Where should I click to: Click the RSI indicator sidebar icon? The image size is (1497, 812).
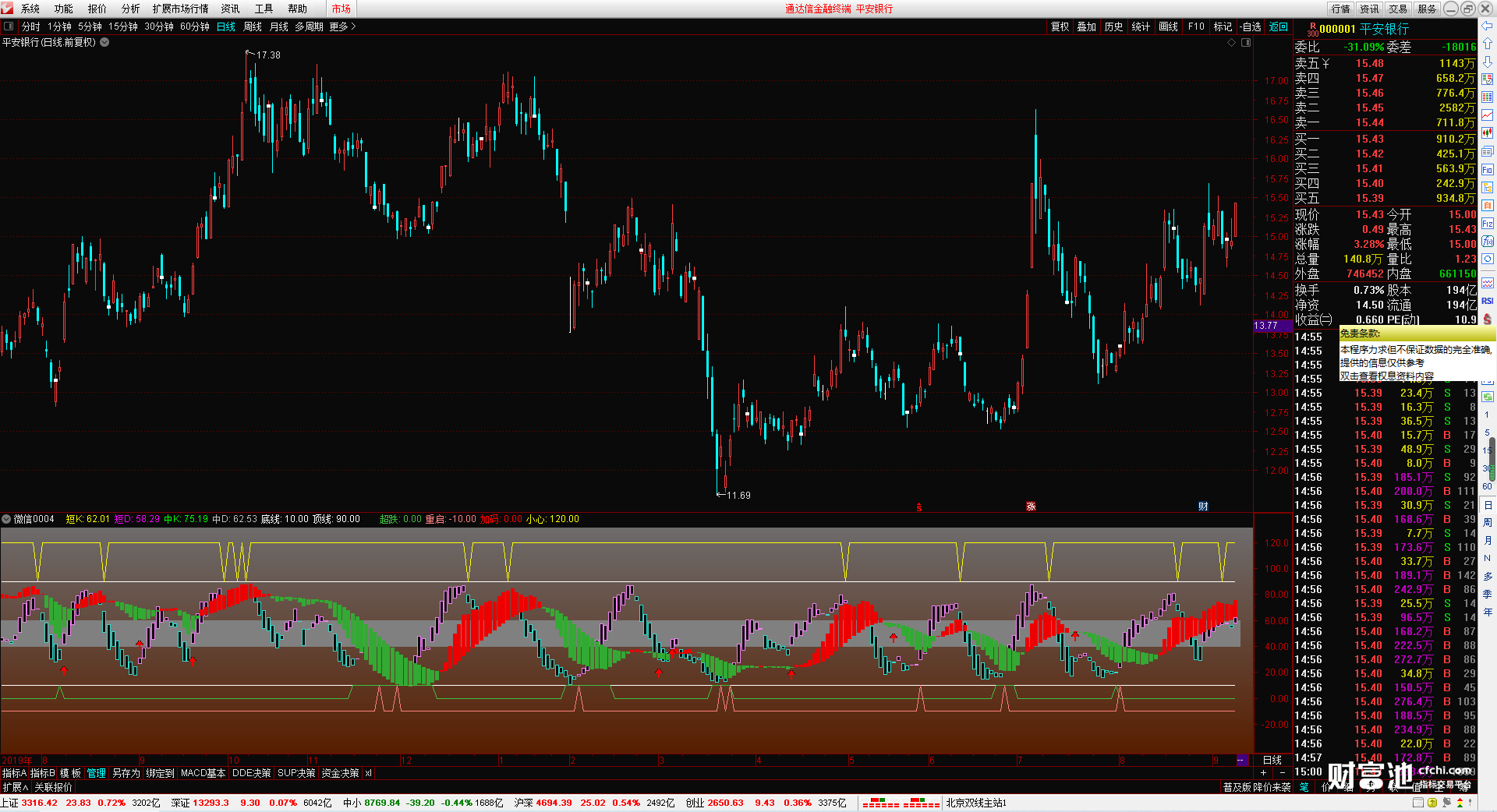(1488, 301)
